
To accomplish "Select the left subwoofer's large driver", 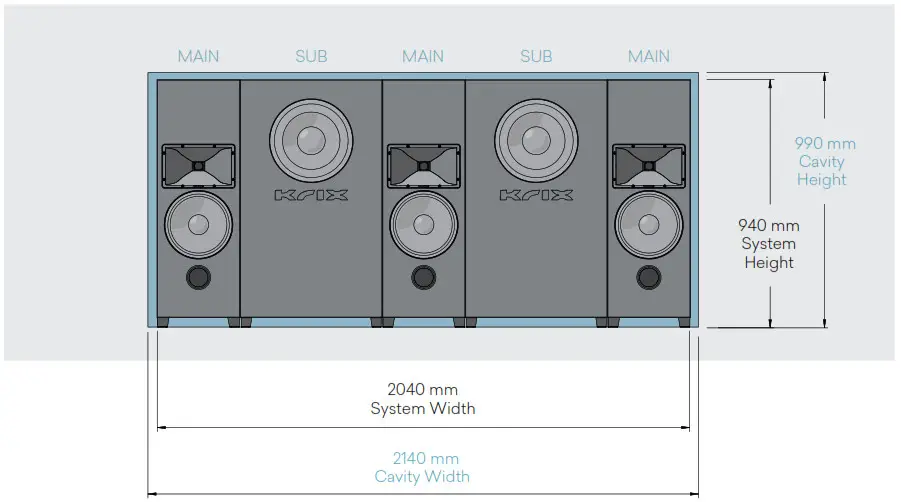I will (311, 141).
